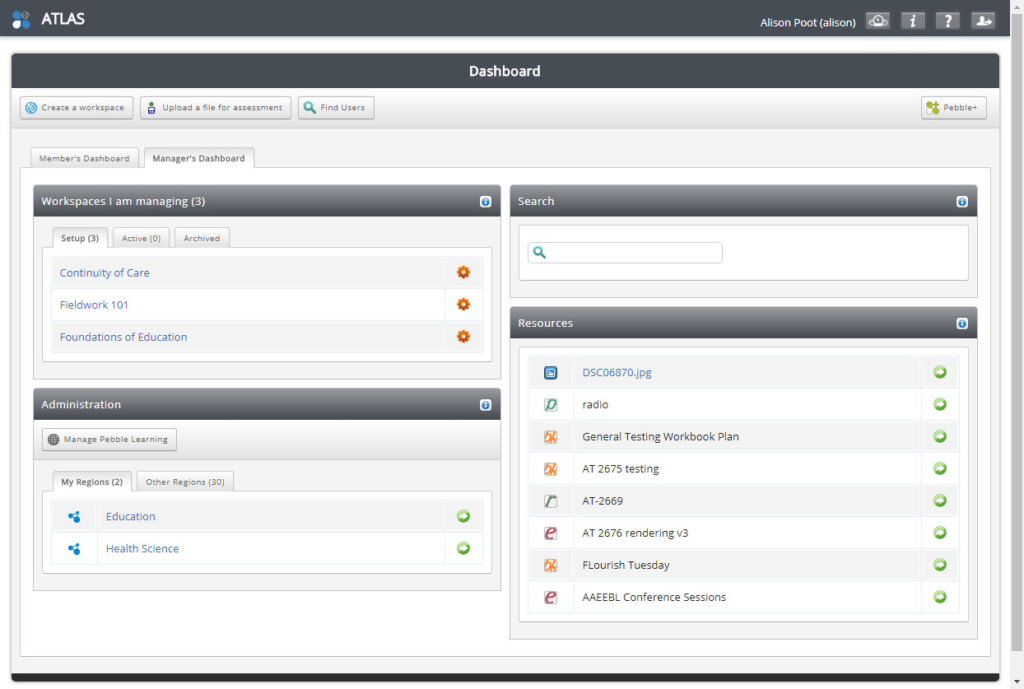Click gear icon for Foundations of Education
1024x689 pixels.
click(463, 336)
